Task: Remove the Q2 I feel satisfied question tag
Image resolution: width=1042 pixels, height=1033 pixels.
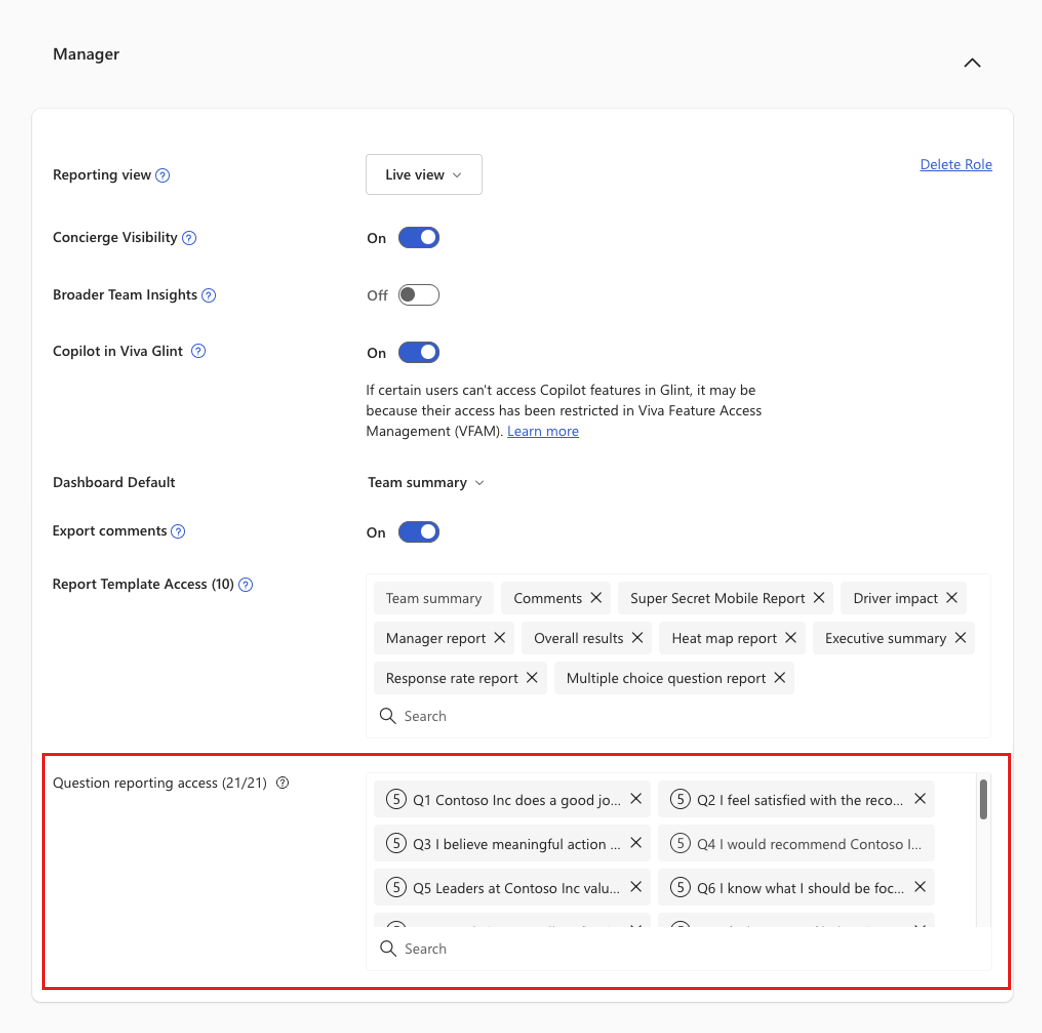Action: 920,799
